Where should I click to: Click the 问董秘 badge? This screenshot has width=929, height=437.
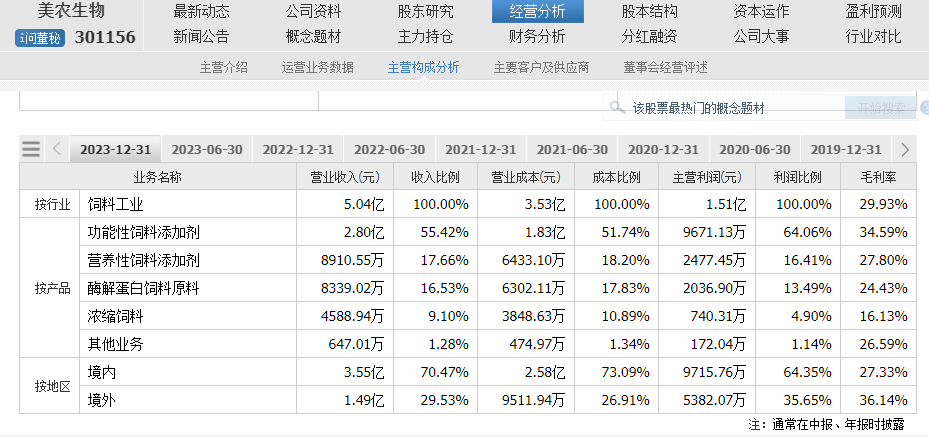[40, 39]
